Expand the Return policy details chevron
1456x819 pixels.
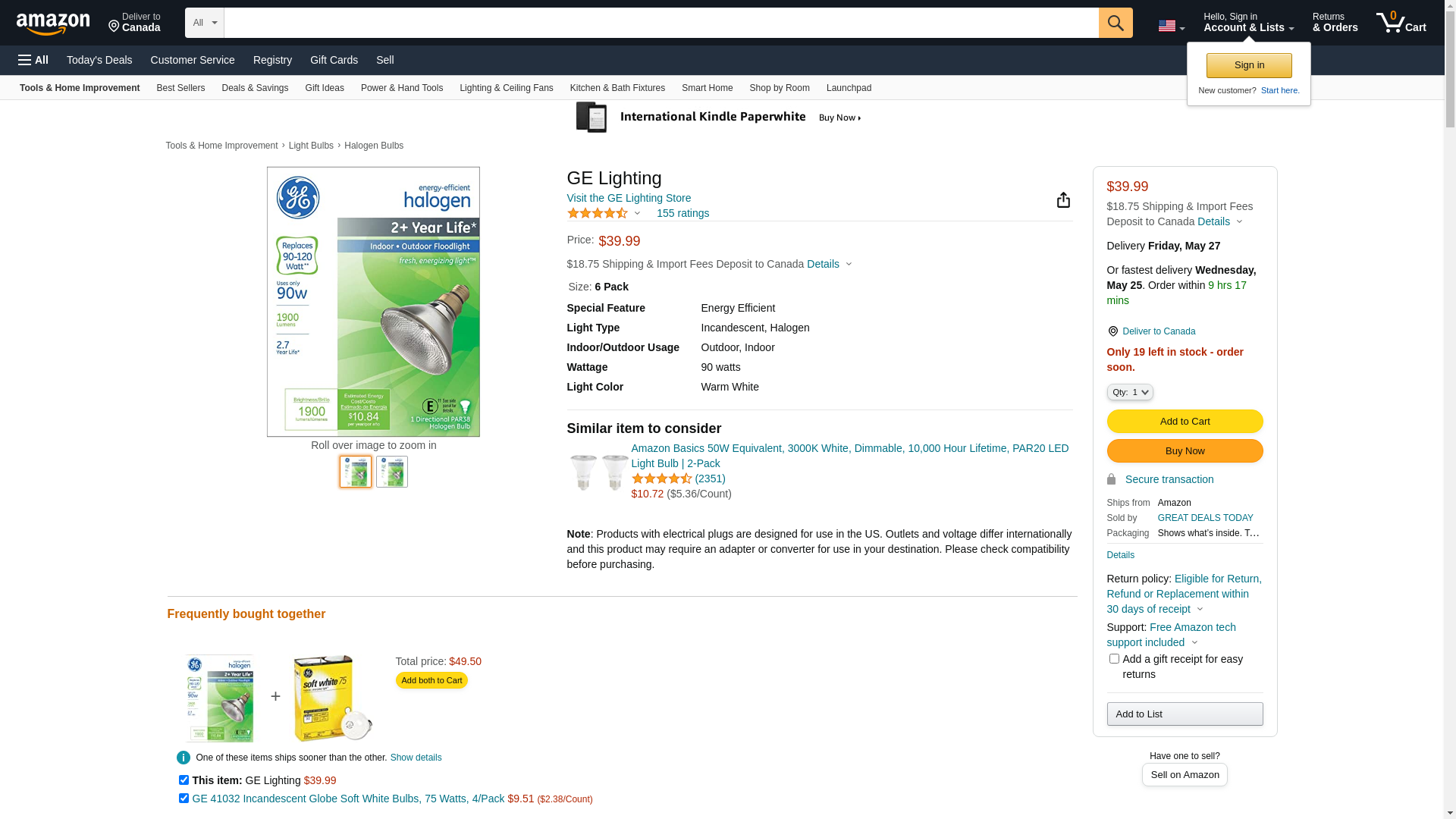coord(1200,610)
